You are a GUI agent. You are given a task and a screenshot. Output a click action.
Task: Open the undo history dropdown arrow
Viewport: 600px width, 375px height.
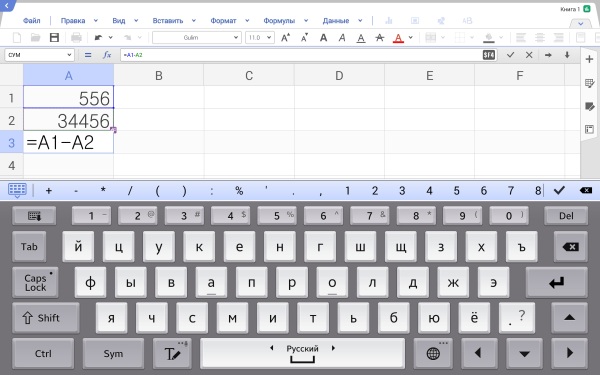click(x=111, y=38)
